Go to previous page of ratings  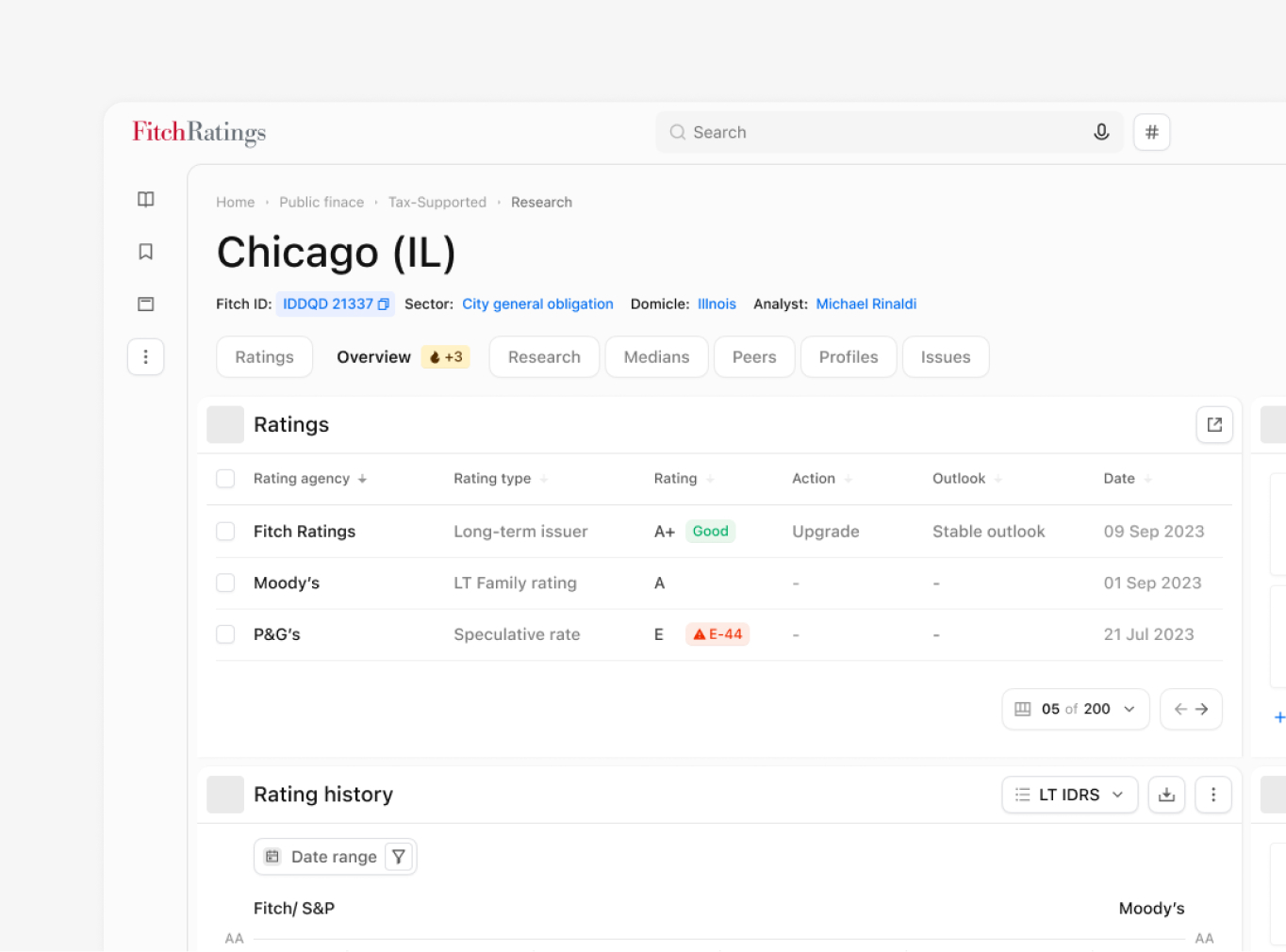point(1180,709)
